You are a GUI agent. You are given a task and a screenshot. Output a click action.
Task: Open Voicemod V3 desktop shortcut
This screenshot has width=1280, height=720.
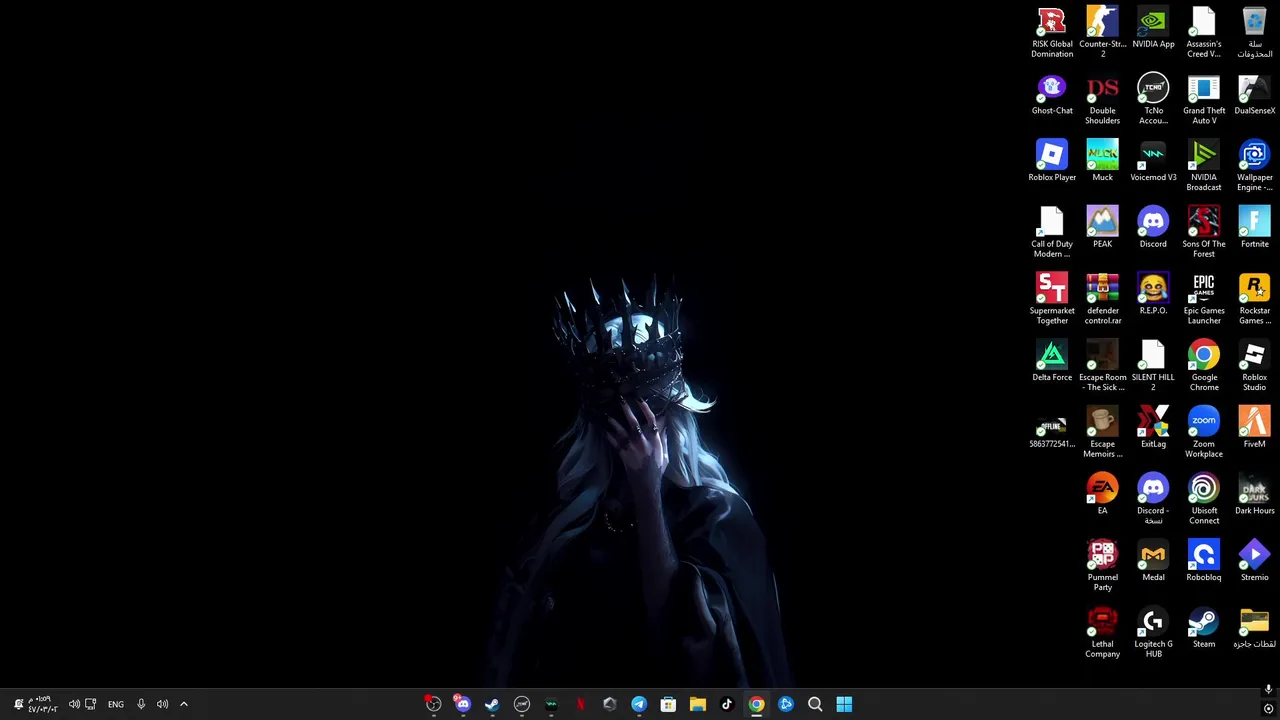coord(1153,162)
